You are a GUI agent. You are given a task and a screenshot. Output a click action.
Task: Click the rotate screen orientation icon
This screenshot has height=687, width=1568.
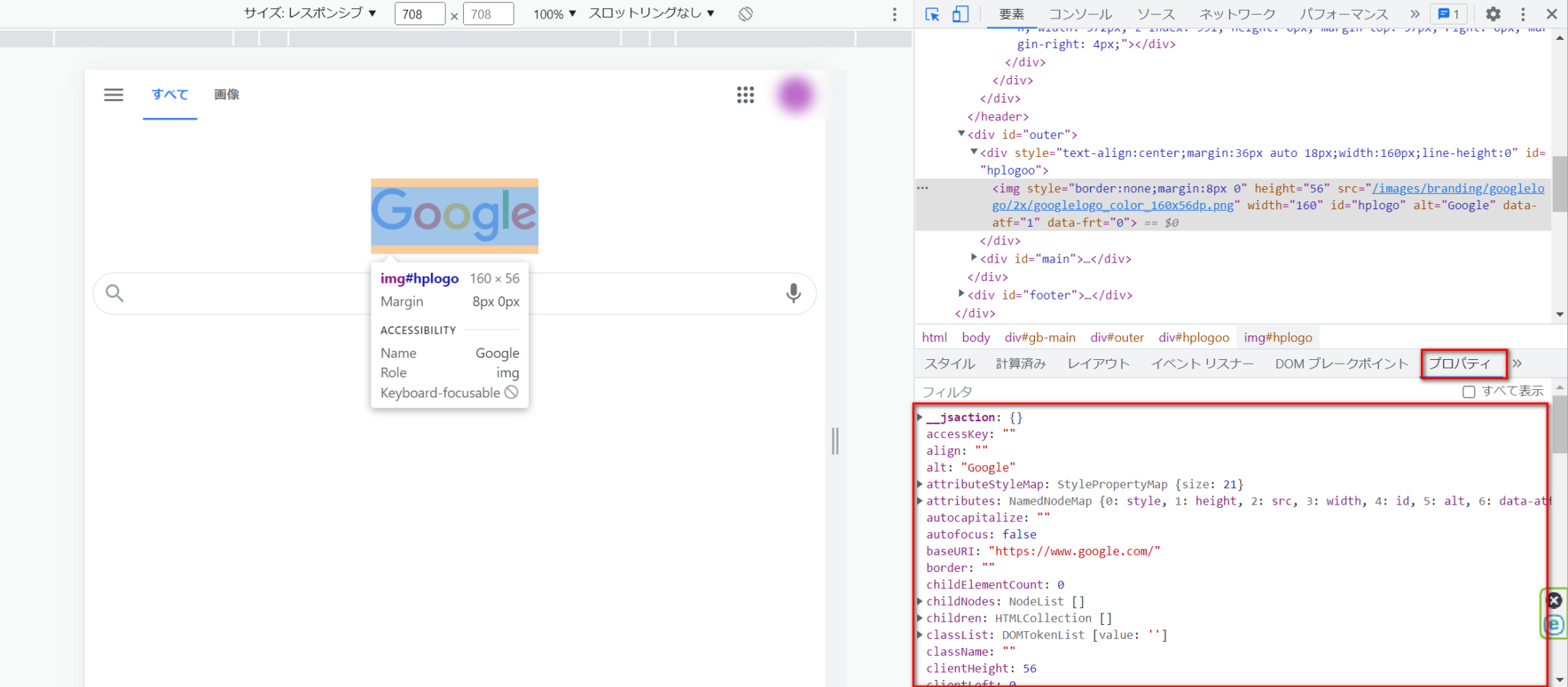point(746,14)
